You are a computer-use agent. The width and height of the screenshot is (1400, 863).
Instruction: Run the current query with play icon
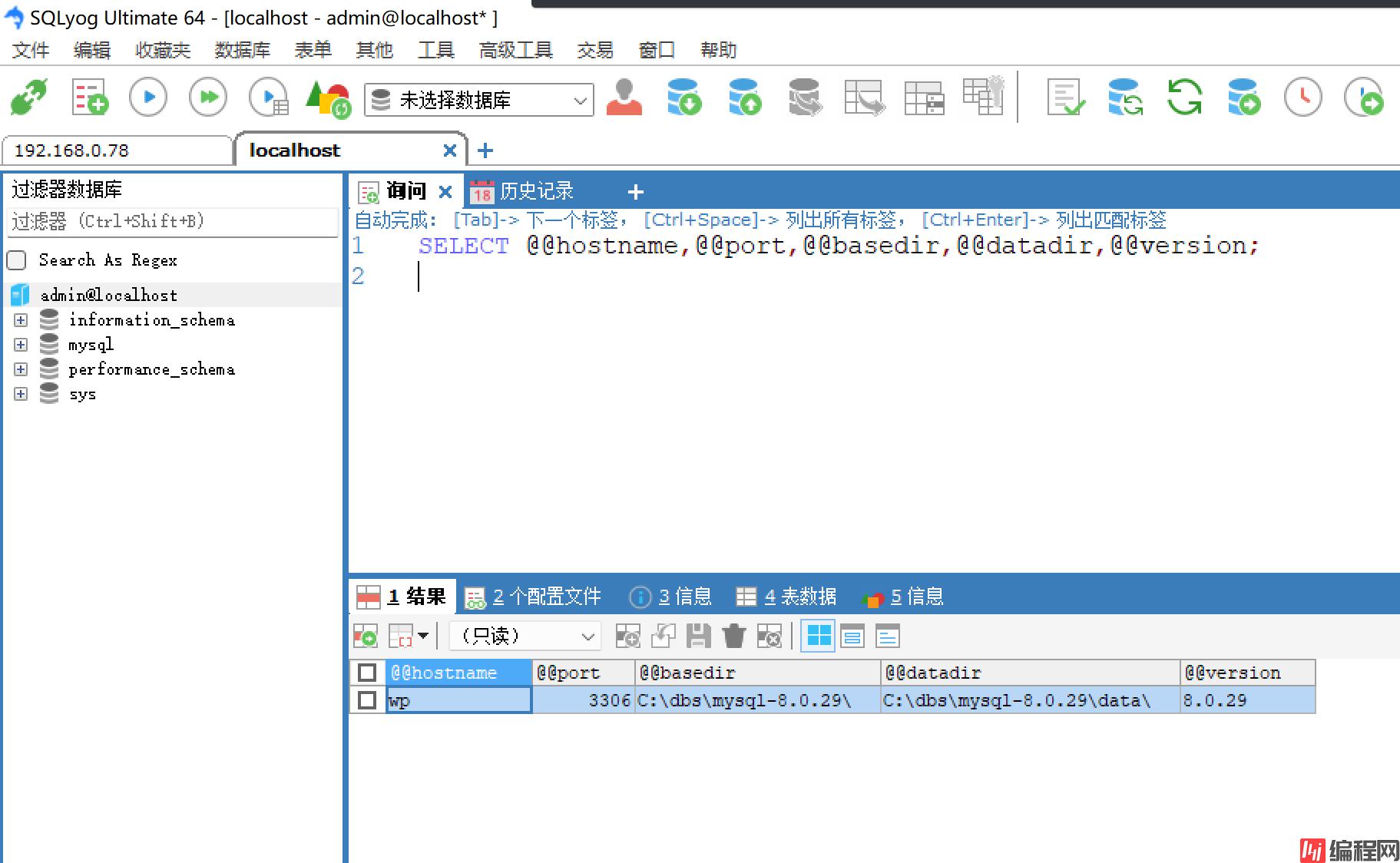148,98
